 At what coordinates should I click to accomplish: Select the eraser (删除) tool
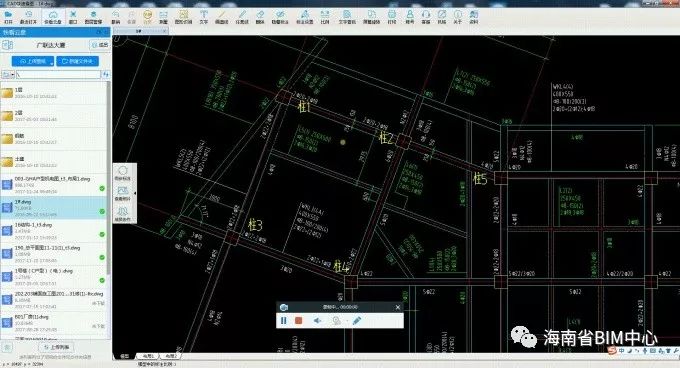260,17
